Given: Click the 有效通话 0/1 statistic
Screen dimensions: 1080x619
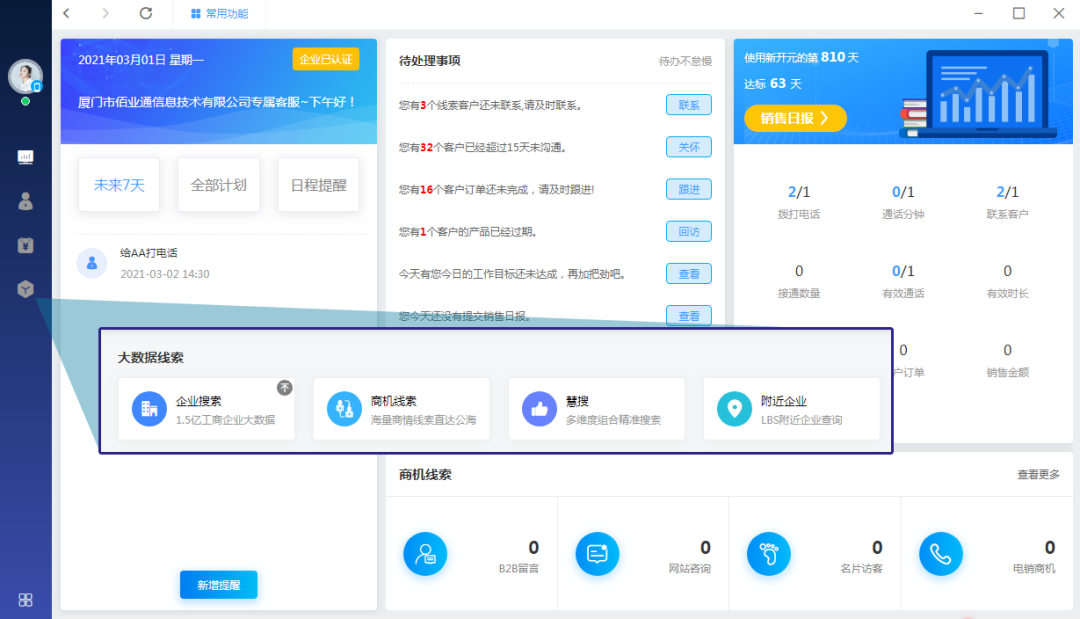Looking at the screenshot, I should point(903,281).
